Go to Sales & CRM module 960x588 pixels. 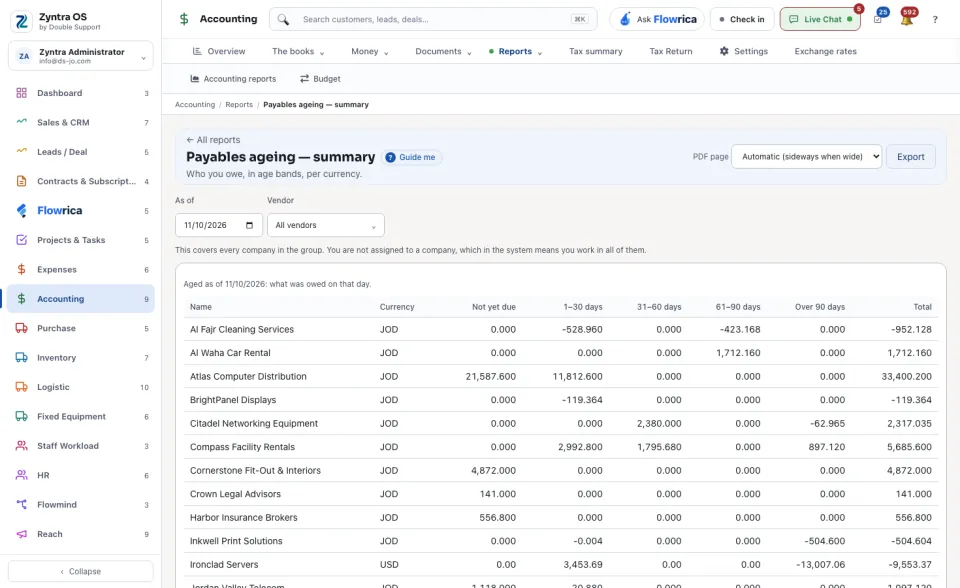point(81,122)
